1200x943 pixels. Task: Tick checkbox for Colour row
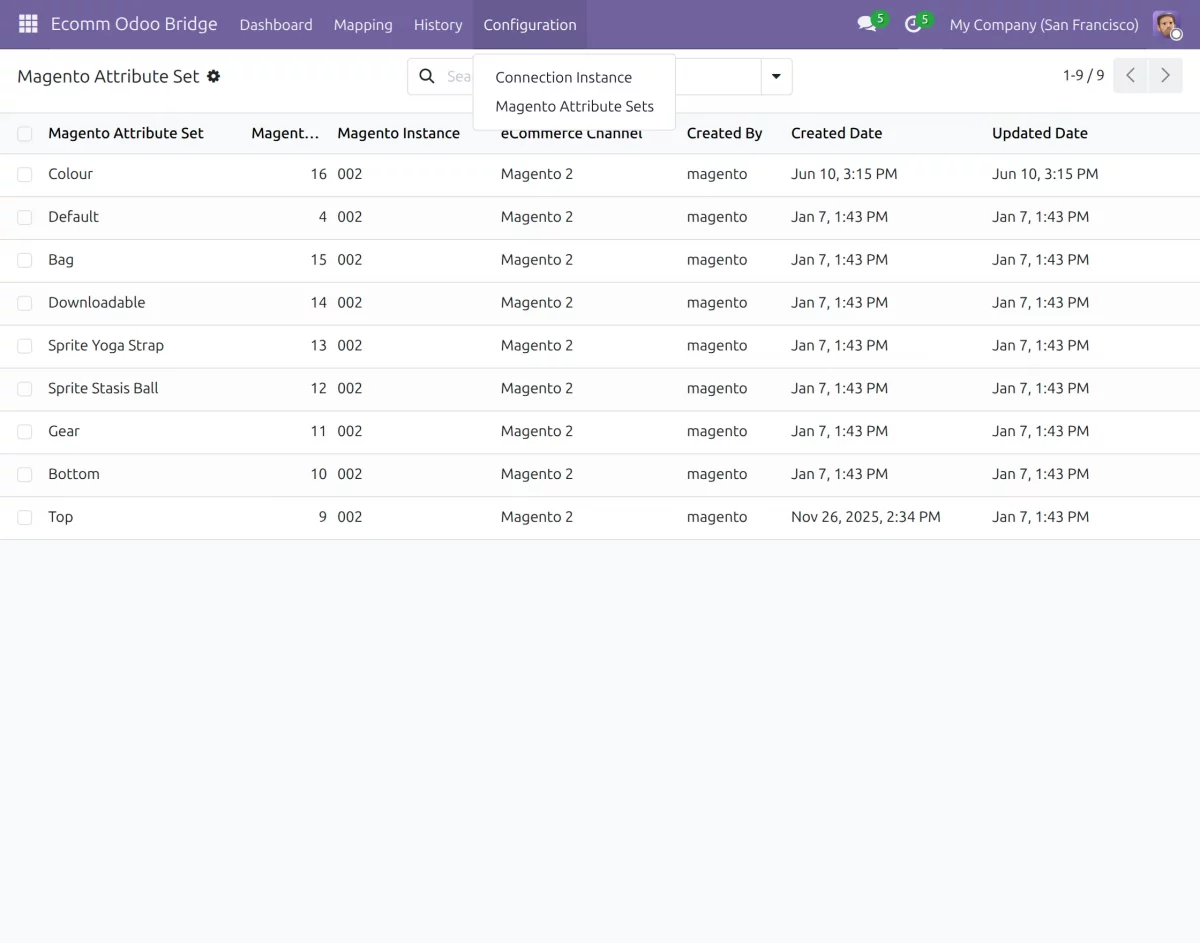click(x=25, y=175)
